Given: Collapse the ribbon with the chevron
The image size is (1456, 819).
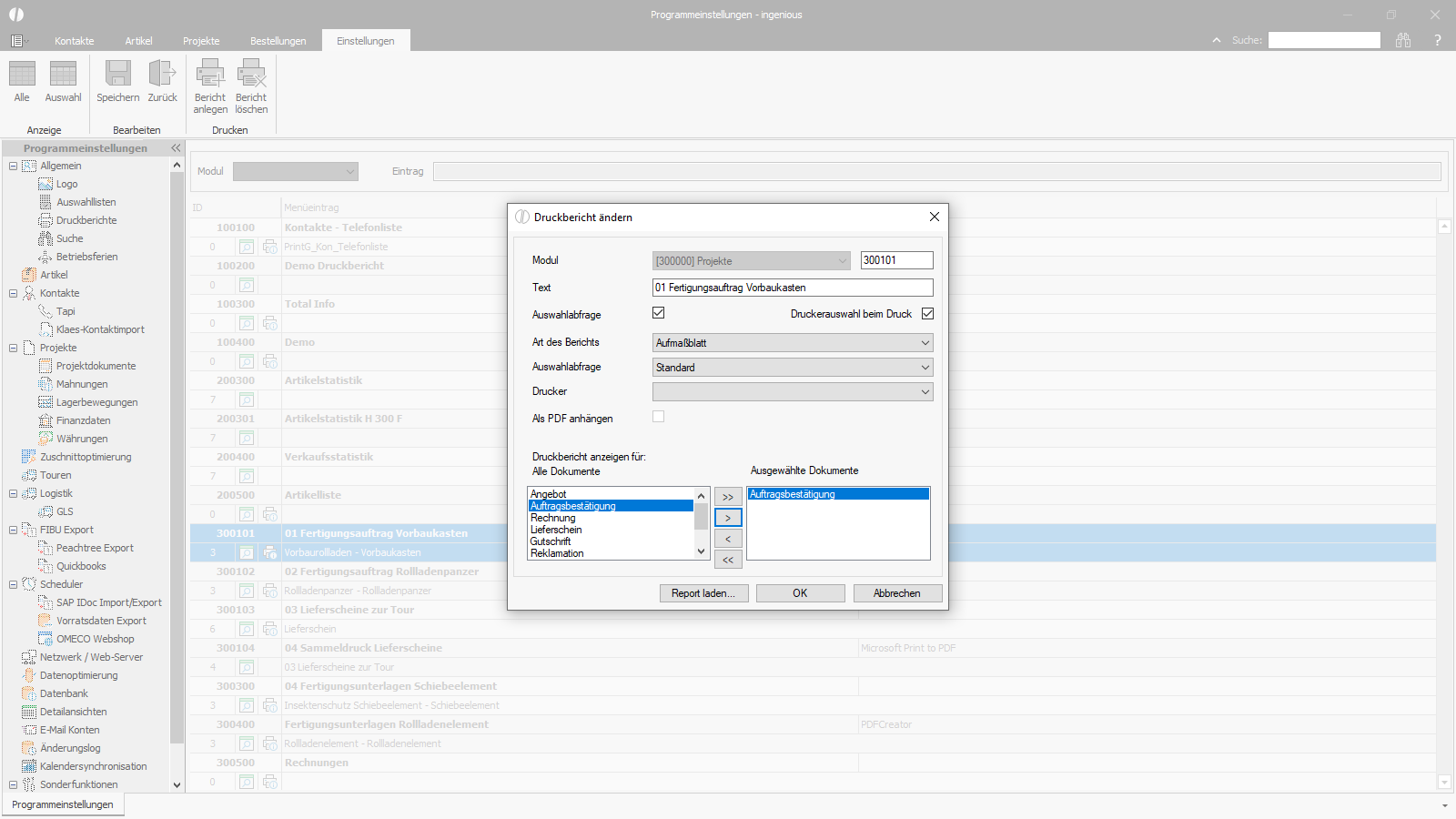Looking at the screenshot, I should tap(1217, 40).
